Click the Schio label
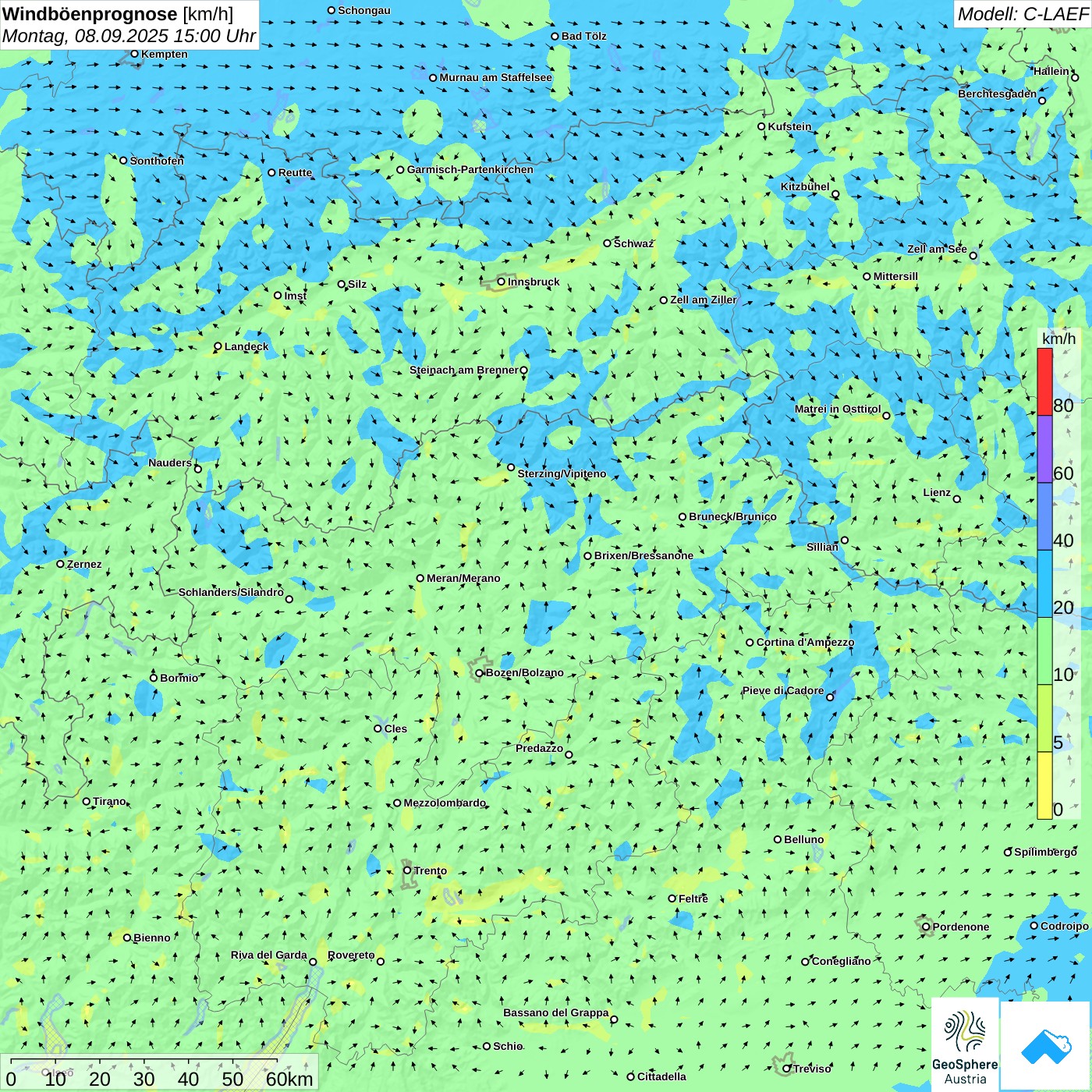This screenshot has width=1092, height=1092. (508, 1046)
